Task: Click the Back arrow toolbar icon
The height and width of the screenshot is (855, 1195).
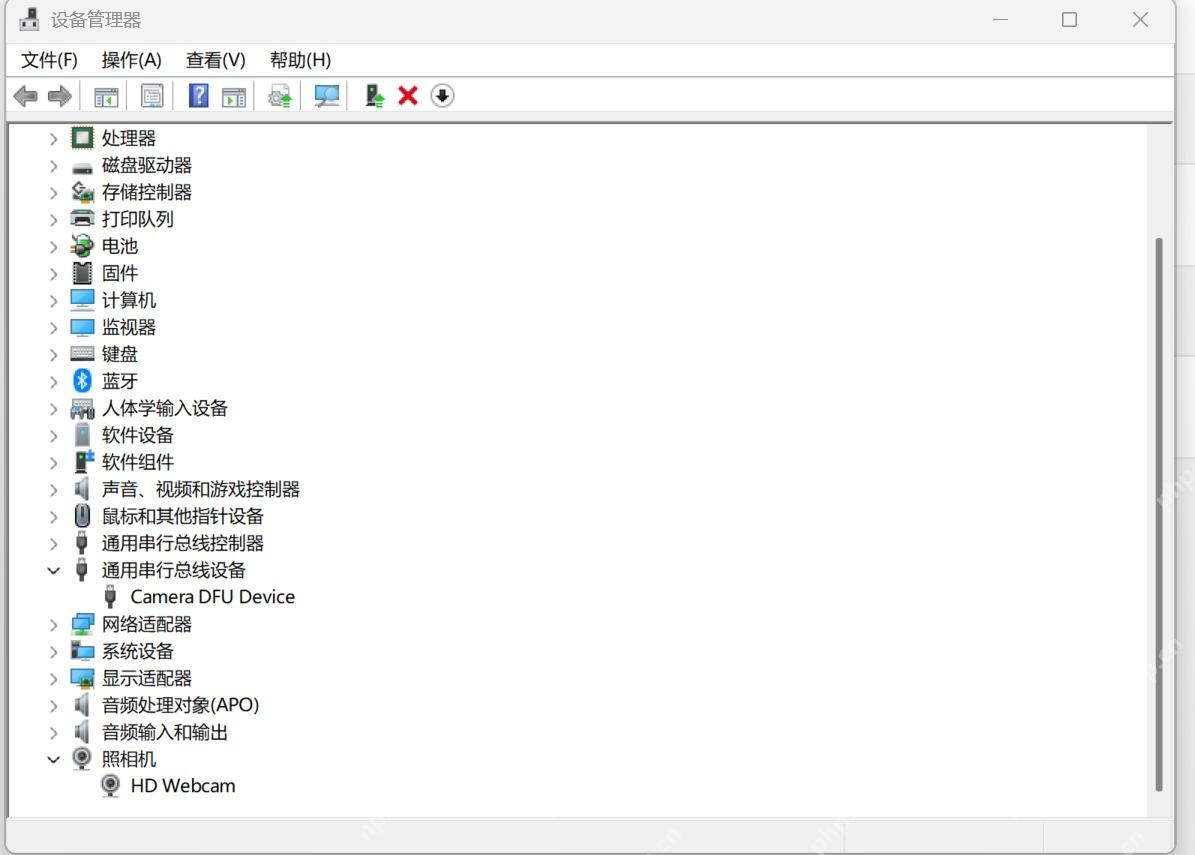Action: point(26,96)
